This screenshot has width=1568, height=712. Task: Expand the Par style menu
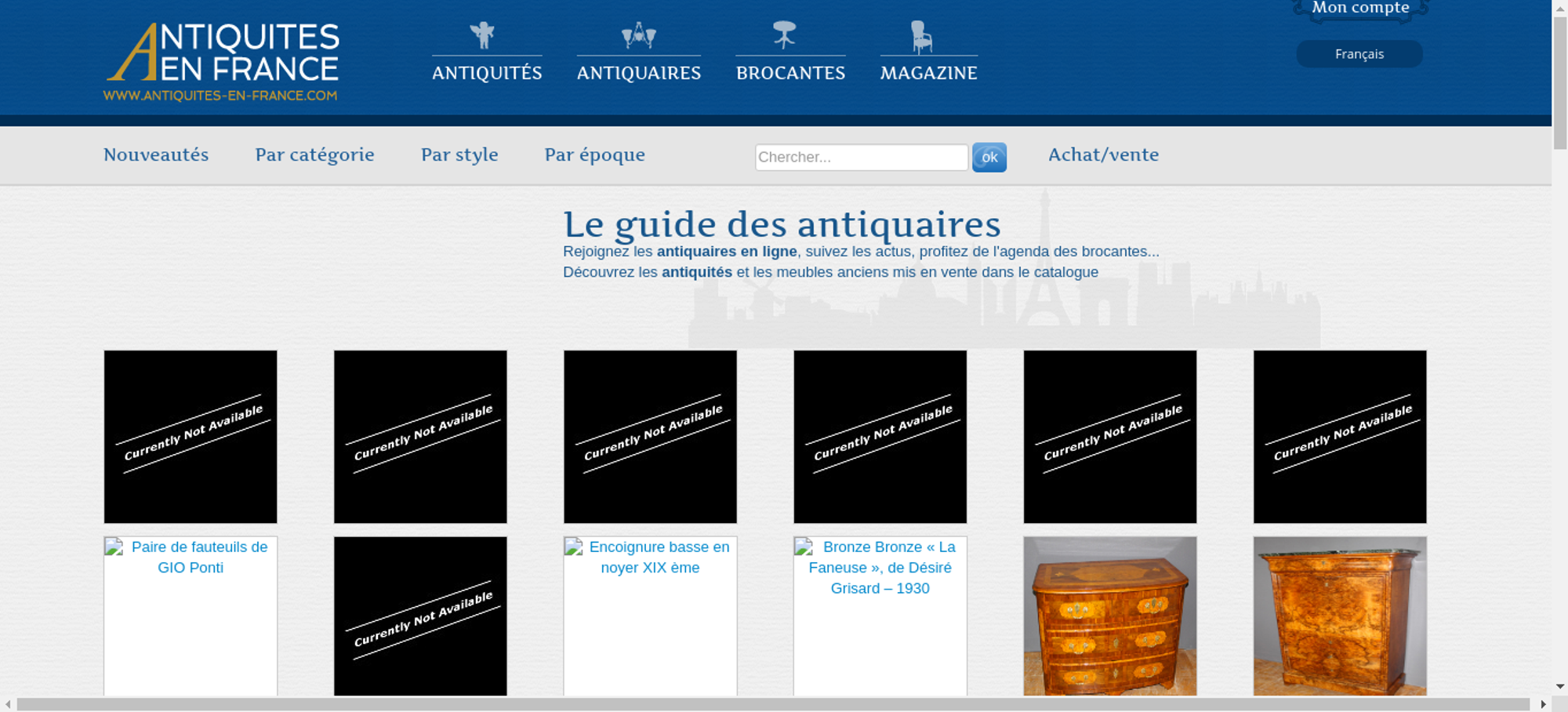point(459,155)
